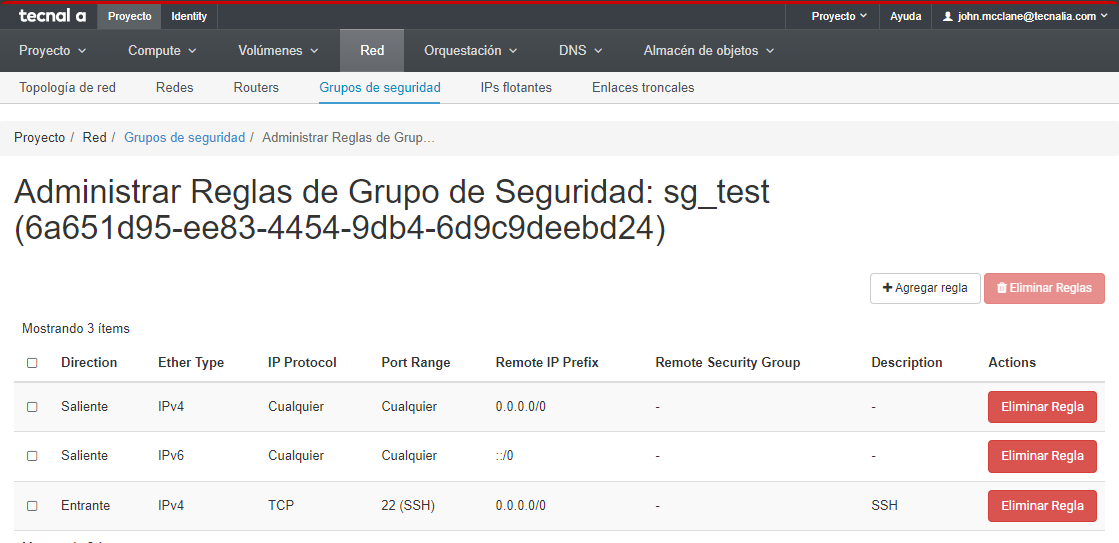Click the trash icon on Eliminar Reglas

tap(1001, 288)
